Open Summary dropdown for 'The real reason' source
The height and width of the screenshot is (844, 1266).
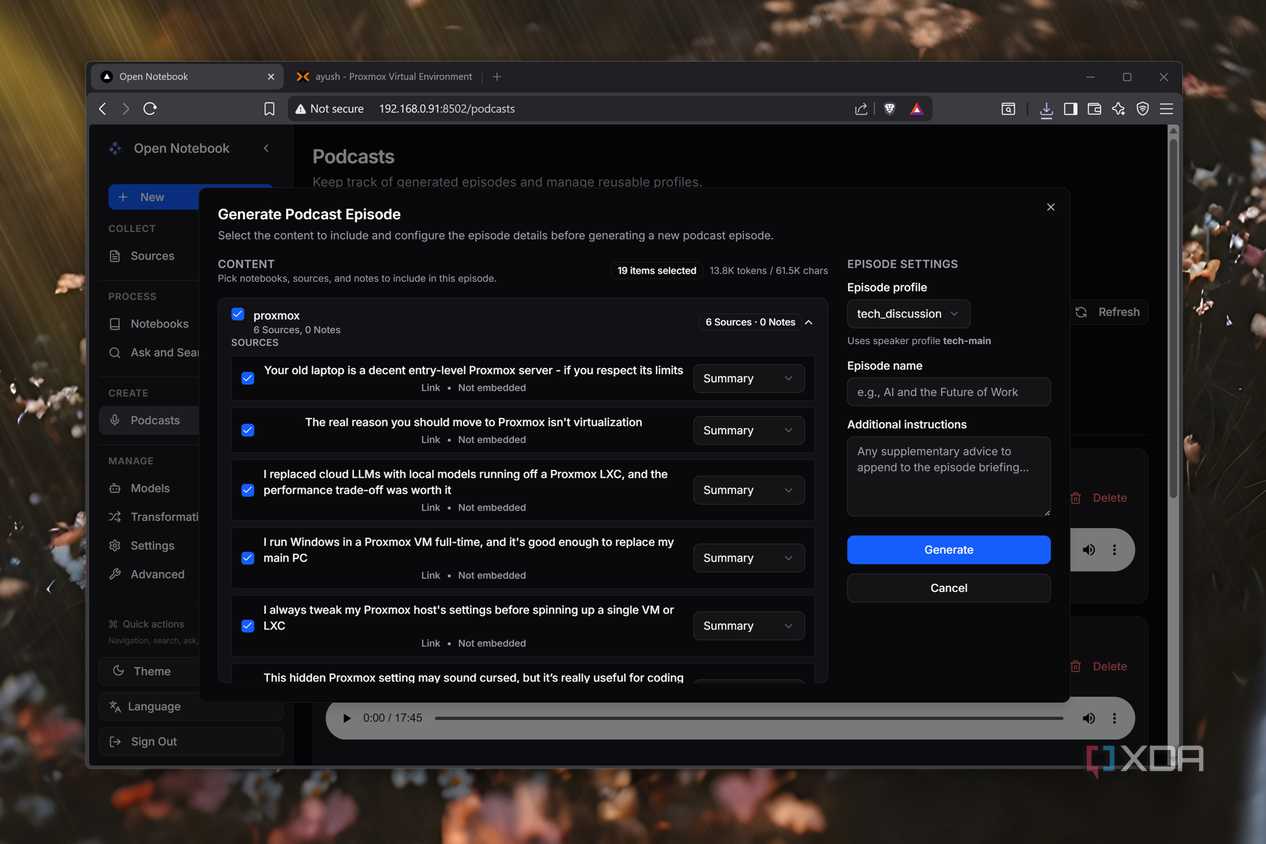pyautogui.click(x=748, y=430)
